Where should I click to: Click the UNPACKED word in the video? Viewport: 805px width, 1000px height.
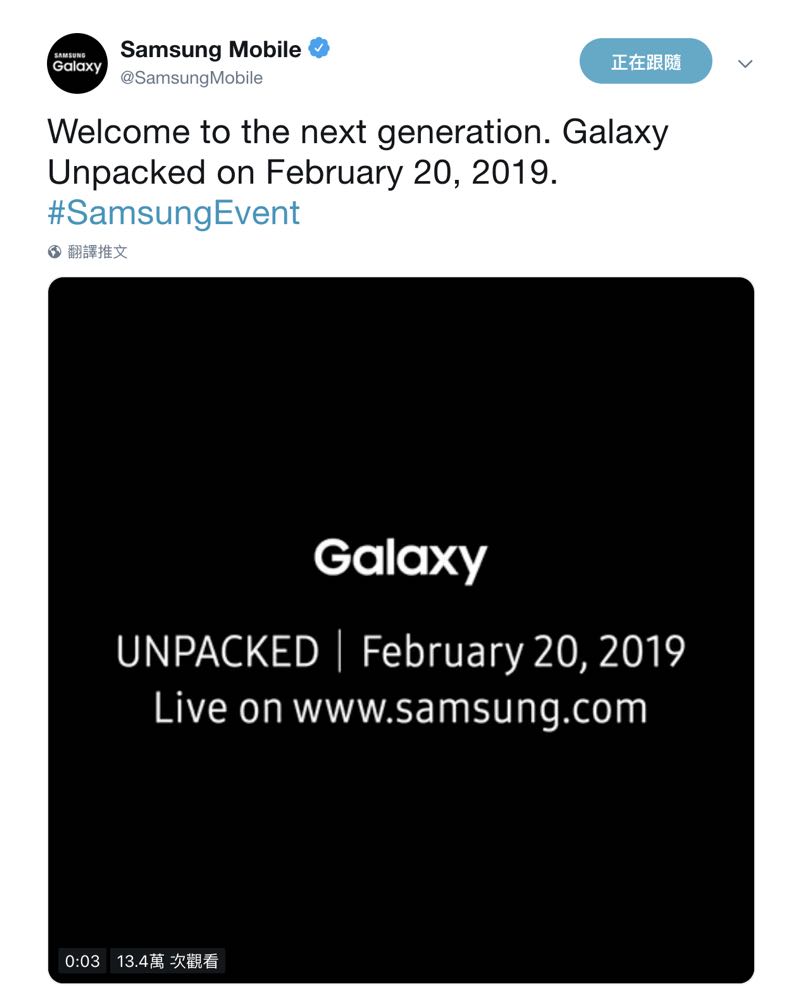tap(217, 652)
